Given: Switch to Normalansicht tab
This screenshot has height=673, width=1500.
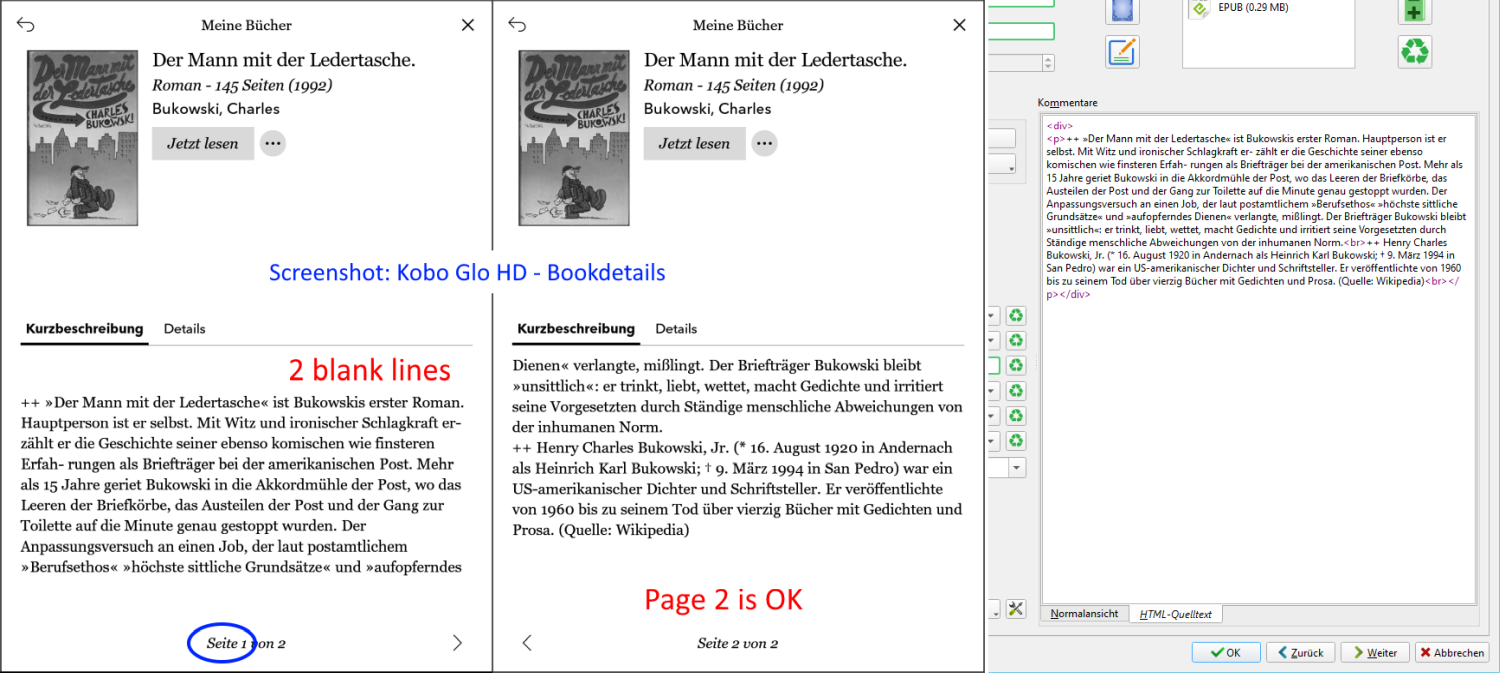Looking at the screenshot, I should click(x=1084, y=614).
